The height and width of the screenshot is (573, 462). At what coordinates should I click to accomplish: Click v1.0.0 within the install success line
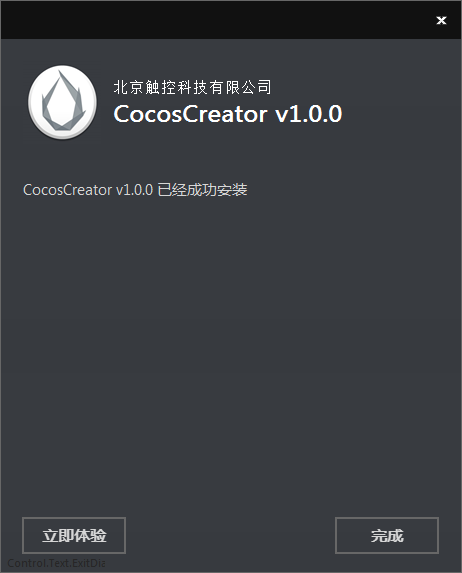[134, 190]
